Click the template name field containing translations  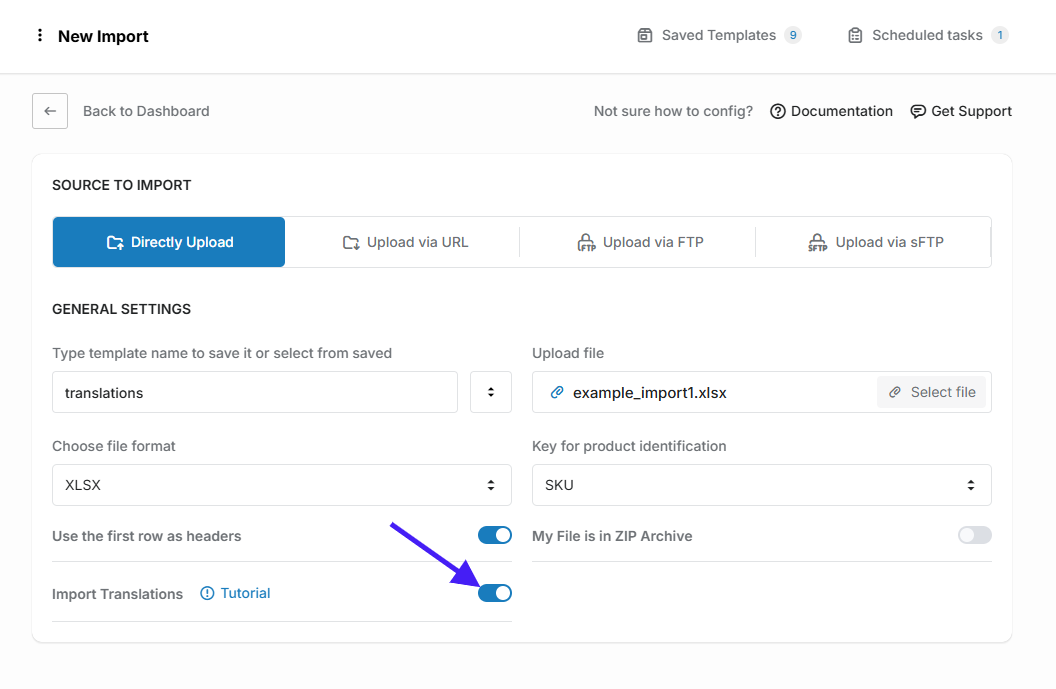pos(255,393)
